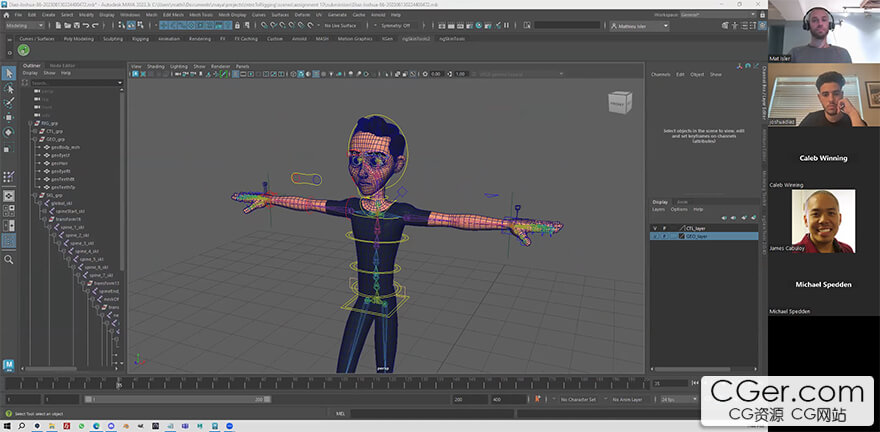Toggle playback P box on CTL_layer
The width and height of the screenshot is (880, 432).
coord(665,228)
